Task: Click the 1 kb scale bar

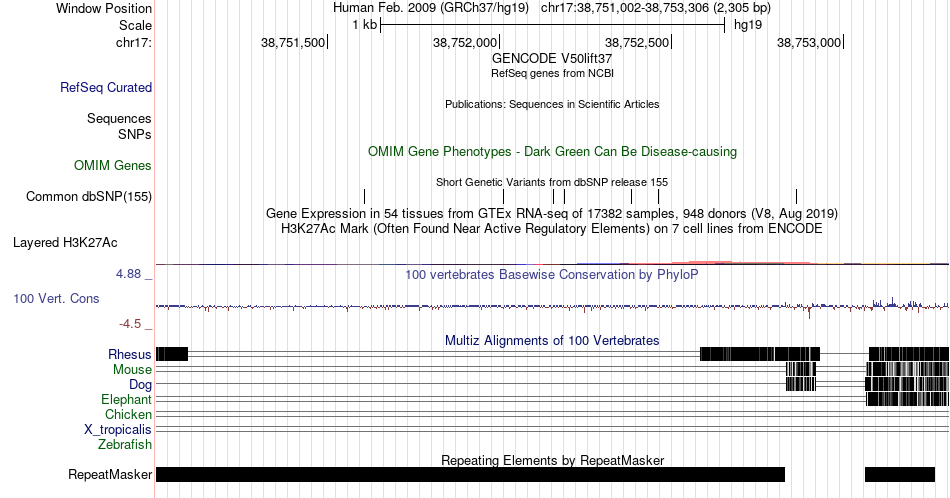Action: pyautogui.click(x=553, y=25)
